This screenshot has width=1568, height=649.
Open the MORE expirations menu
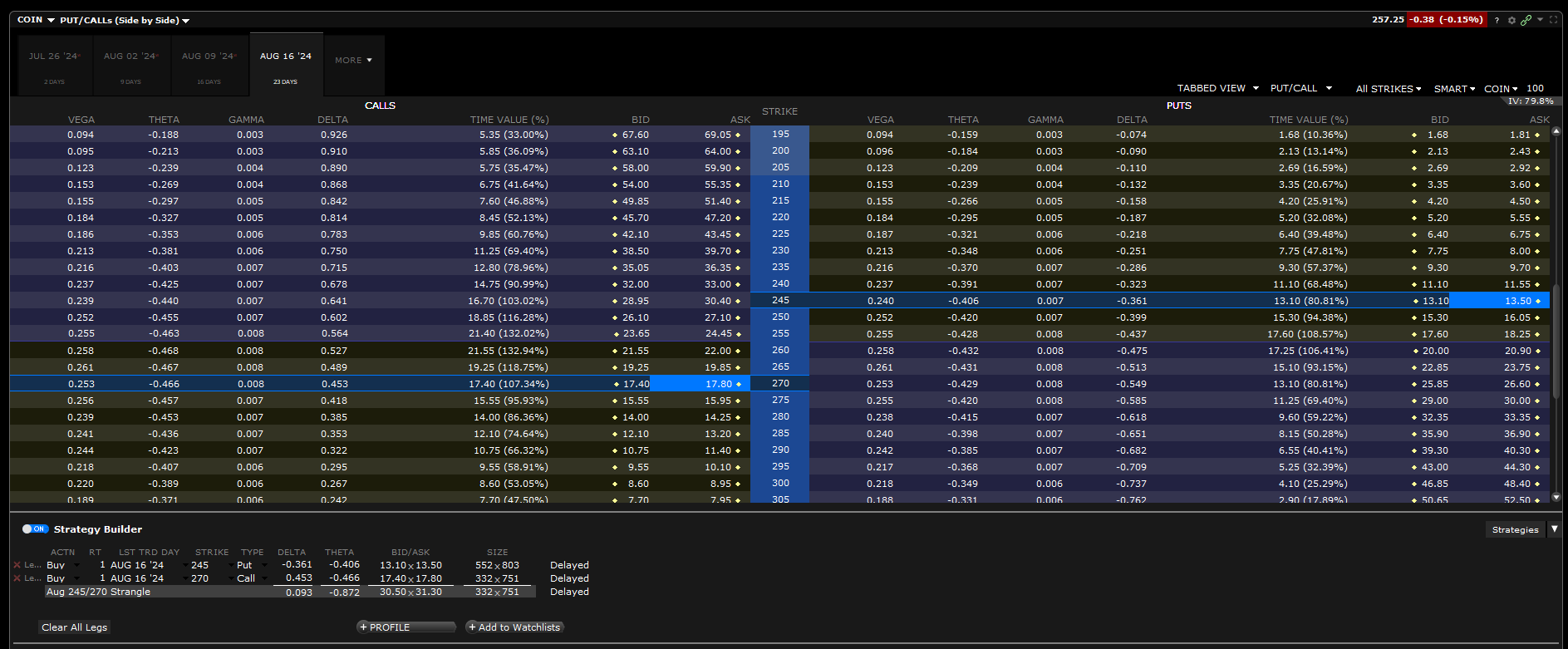353,60
